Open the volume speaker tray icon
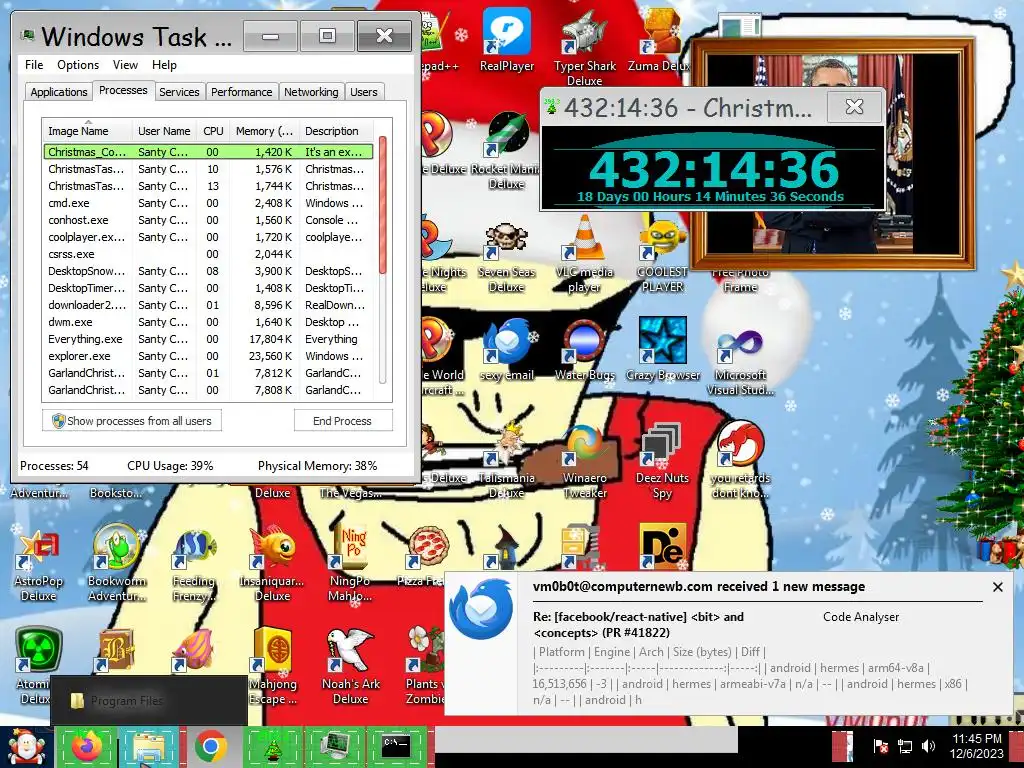 tap(928, 745)
